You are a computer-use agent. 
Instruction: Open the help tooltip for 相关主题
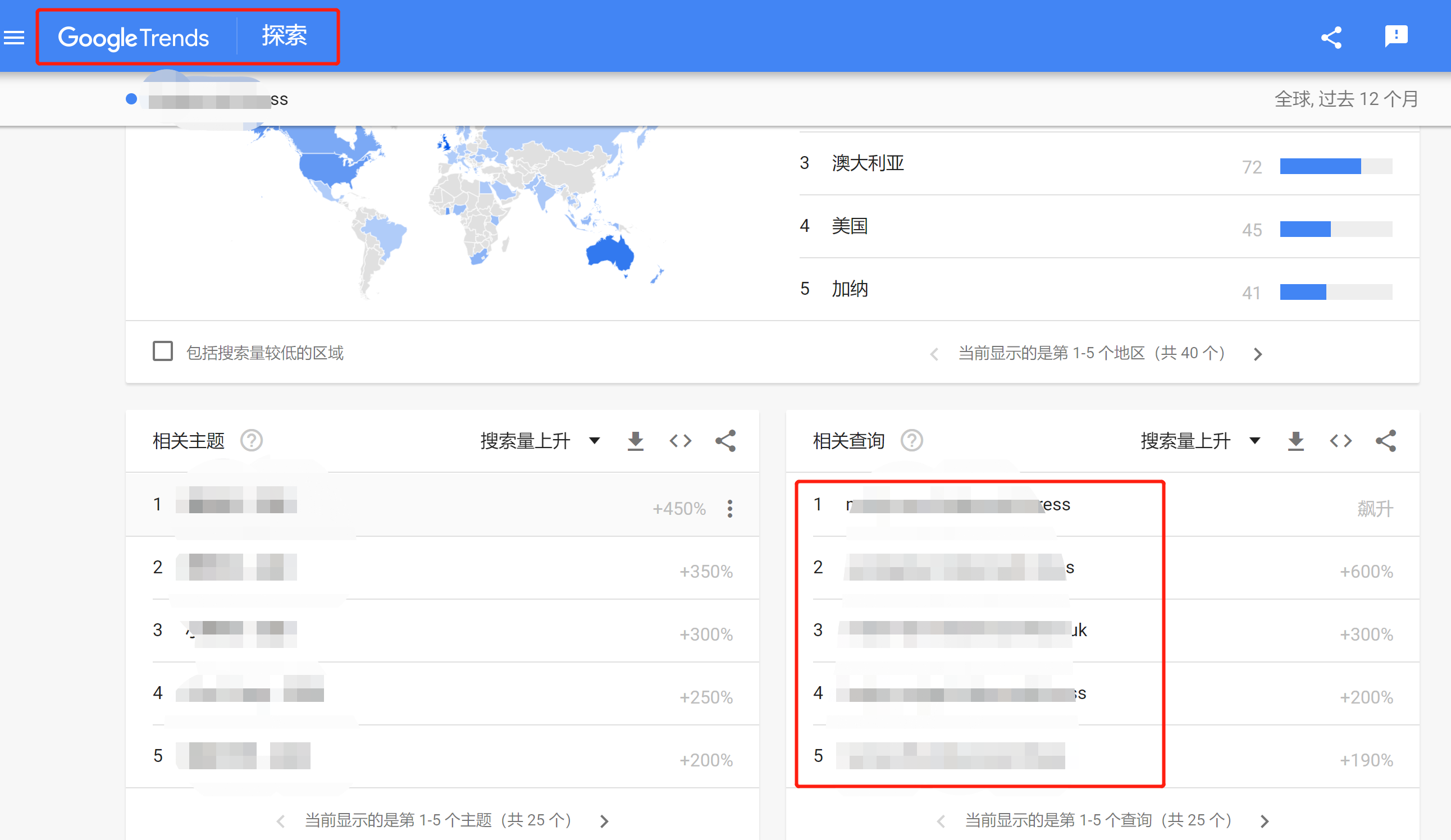(x=252, y=440)
